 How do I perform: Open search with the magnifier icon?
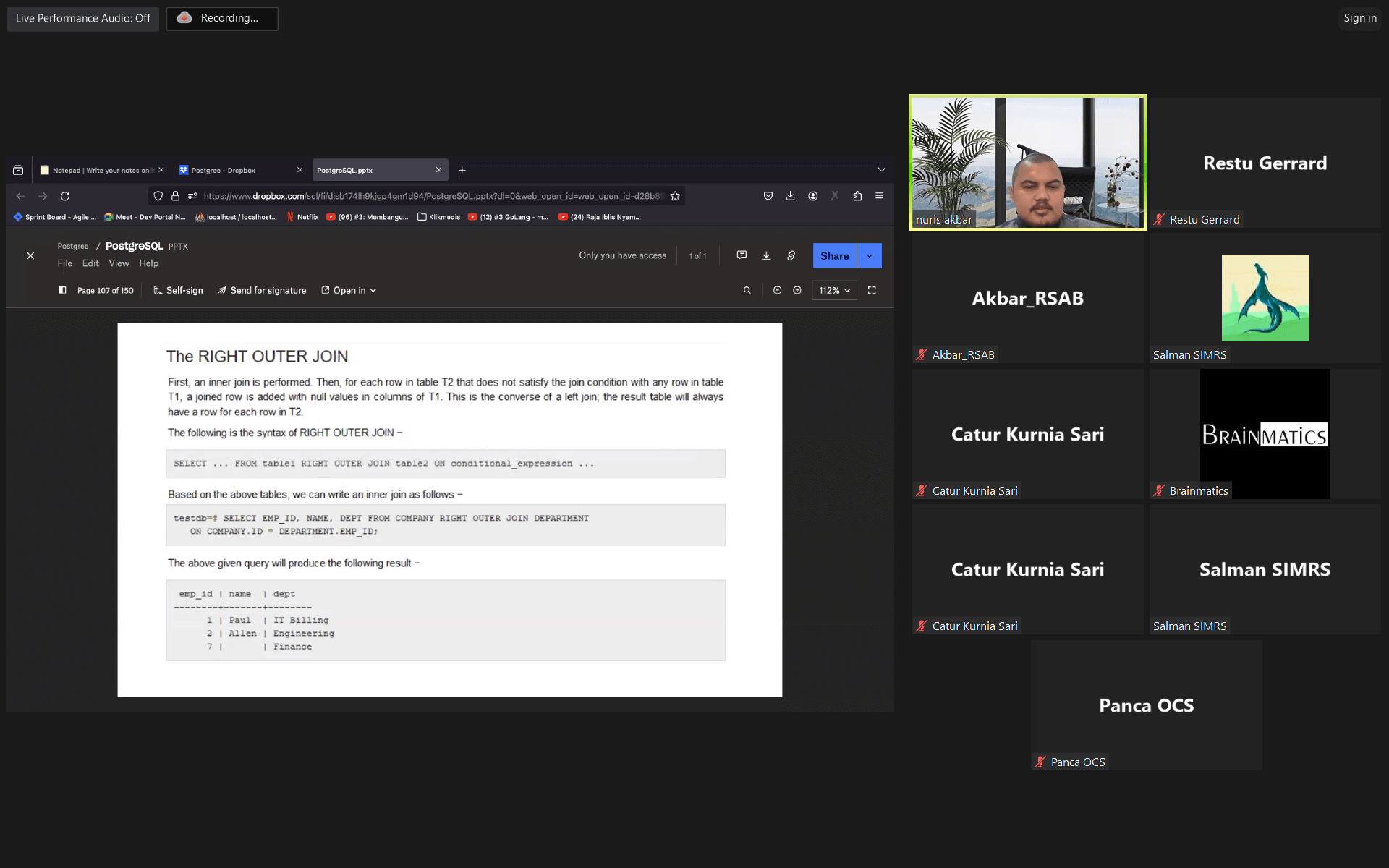pyautogui.click(x=747, y=290)
